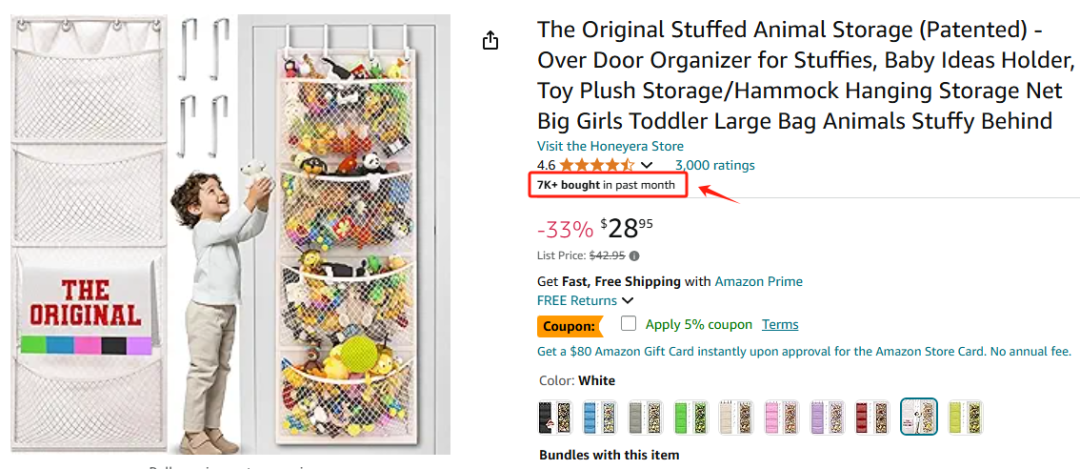Image resolution: width=1080 pixels, height=469 pixels.
Task: Expand the rating breakdown chevron
Action: coord(647,165)
